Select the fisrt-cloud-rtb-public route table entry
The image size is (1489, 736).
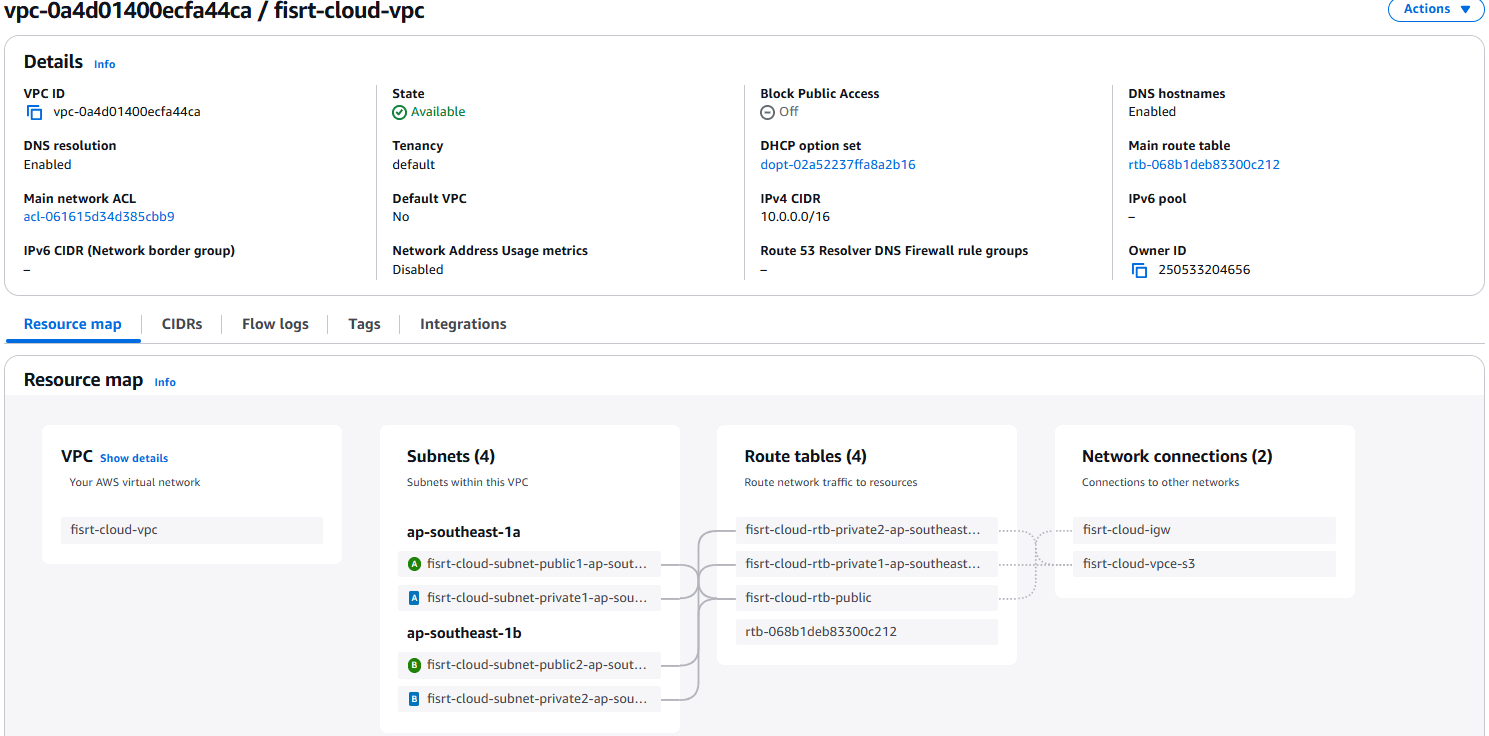pos(866,597)
